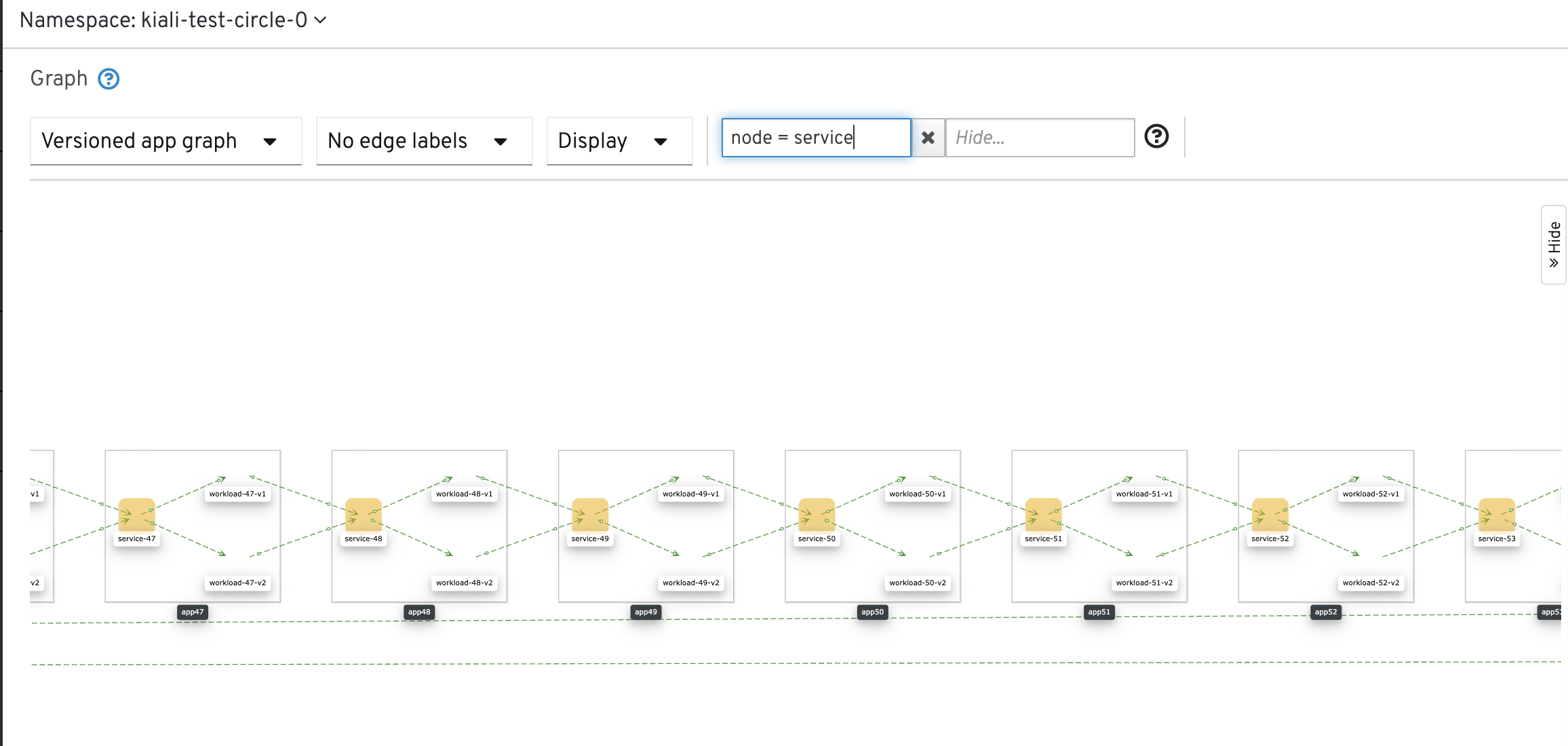Click the service-49 node icon
Viewport: 1568px width, 746px height.
589,515
